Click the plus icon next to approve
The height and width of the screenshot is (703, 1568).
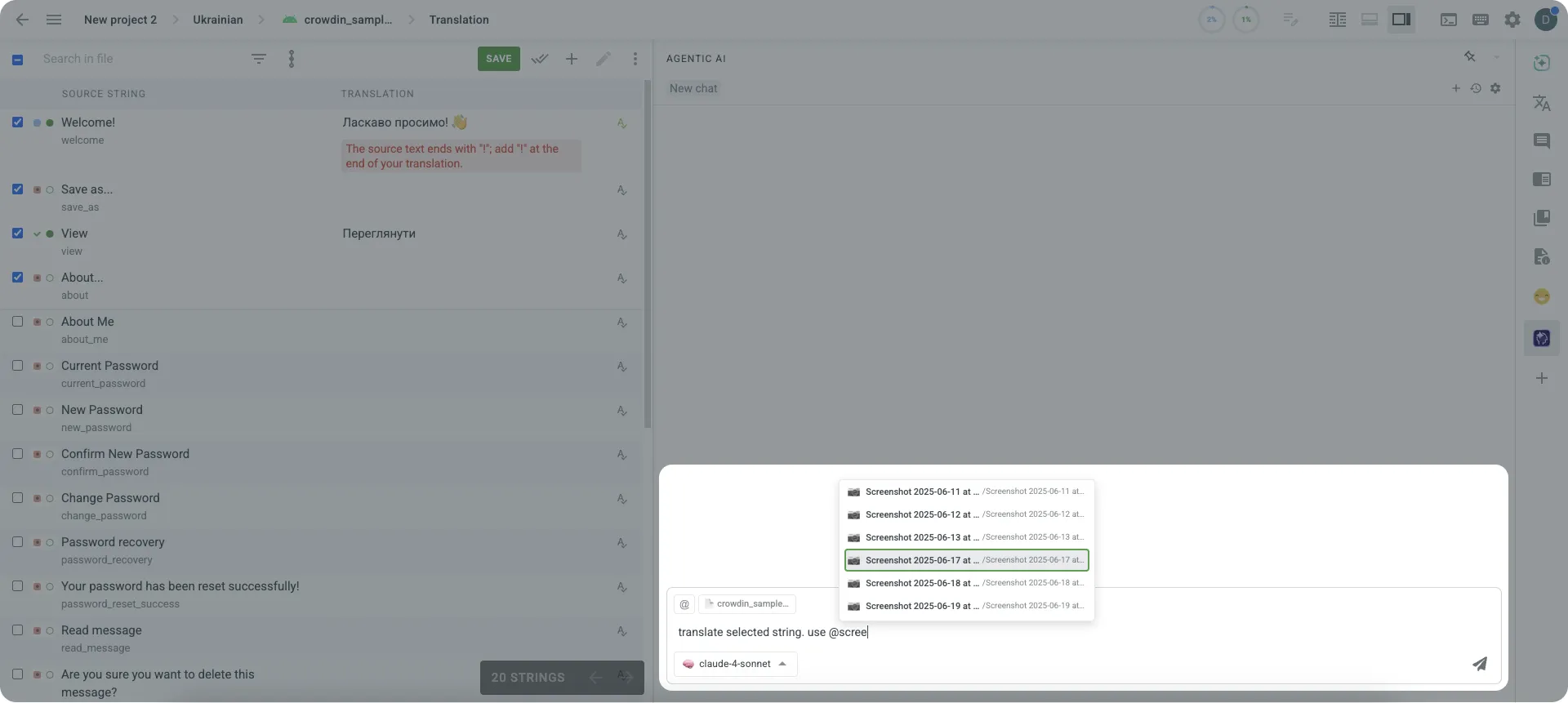click(x=572, y=59)
